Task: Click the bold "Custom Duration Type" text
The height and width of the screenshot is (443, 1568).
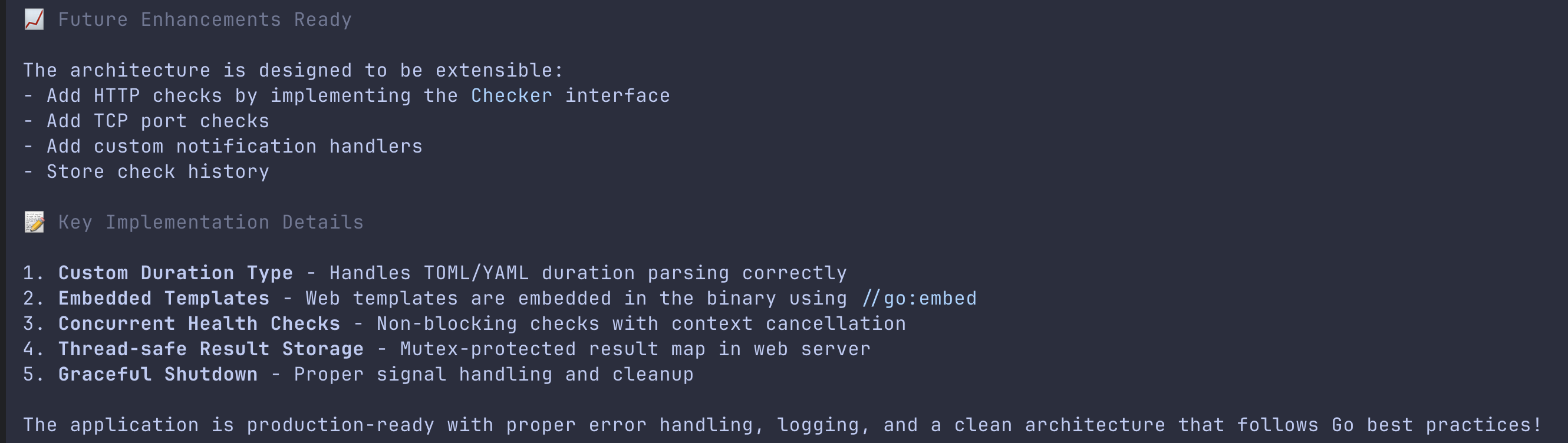Action: 175,273
